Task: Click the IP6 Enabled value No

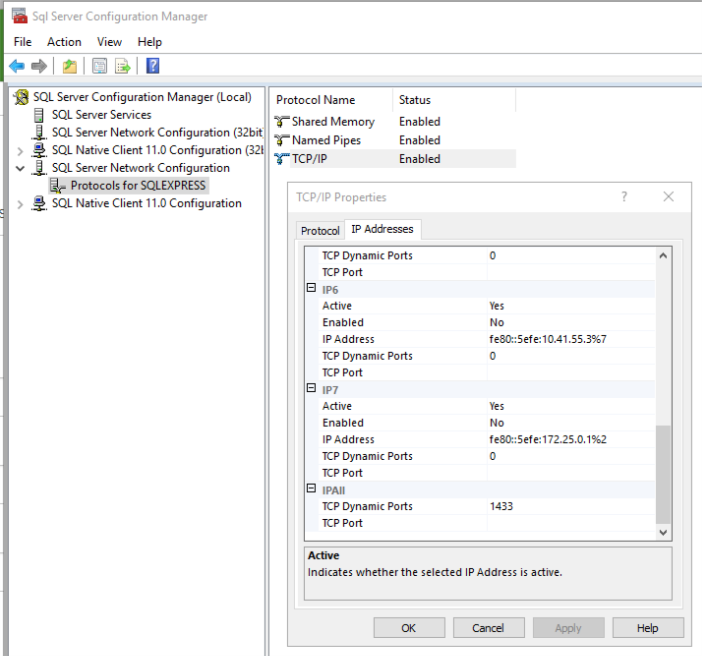Action: click(571, 322)
